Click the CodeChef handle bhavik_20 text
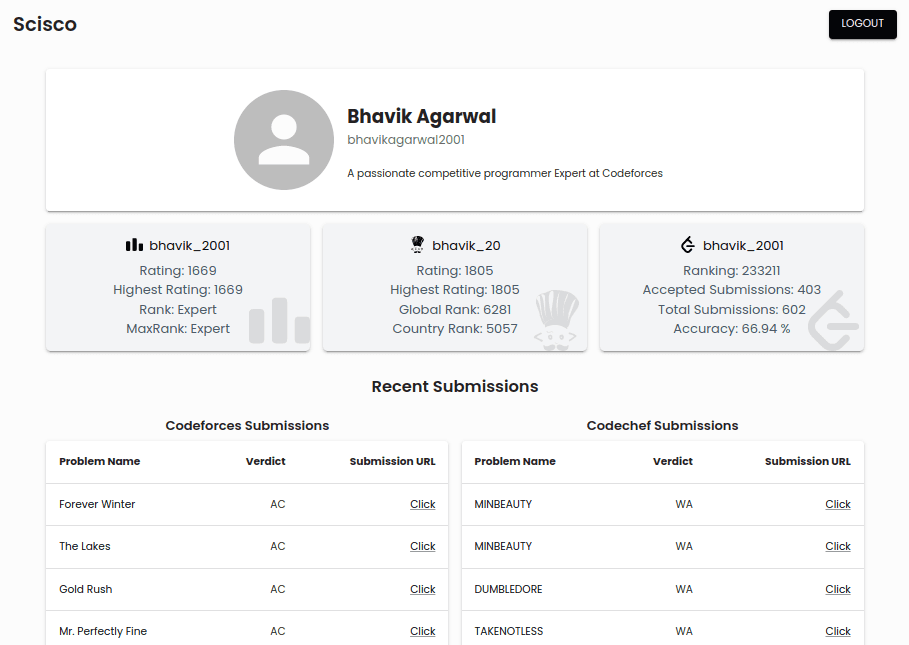This screenshot has height=645, width=909. tap(466, 246)
